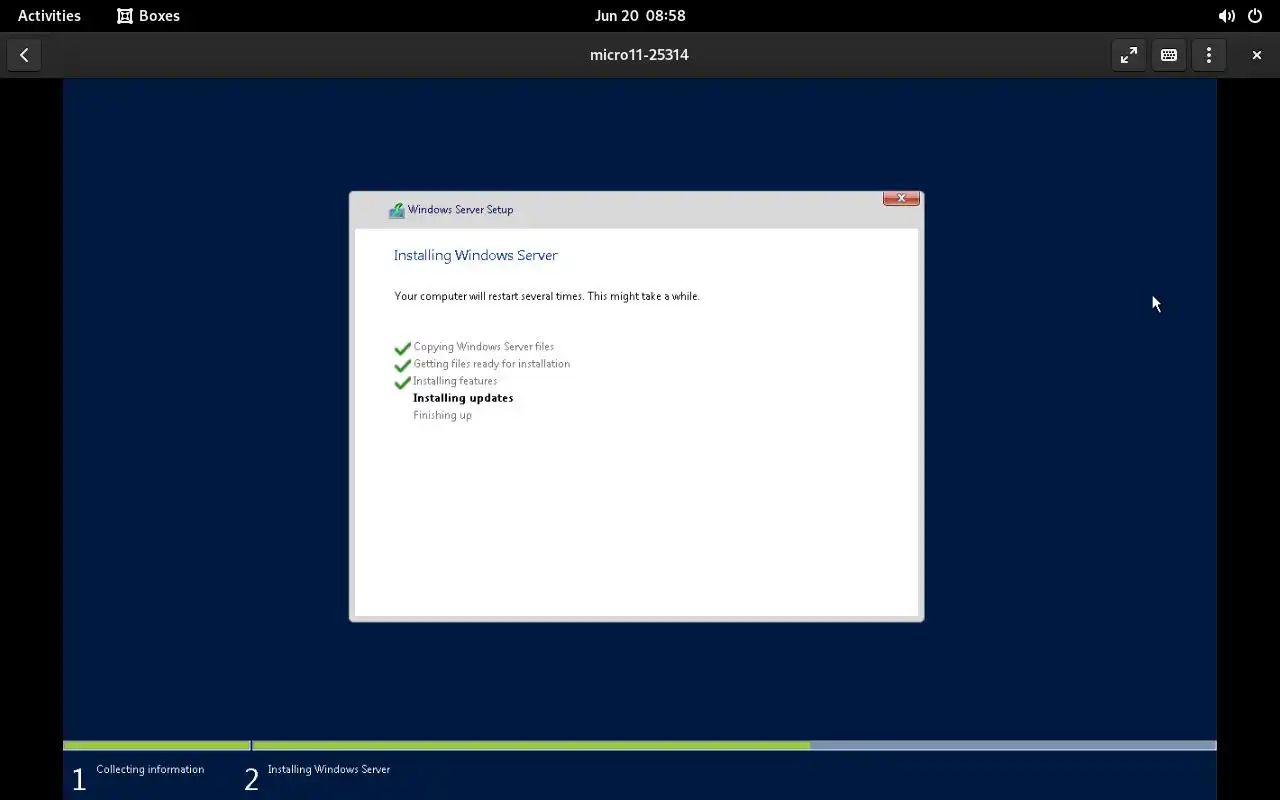Click the checkmark beside Installing features
This screenshot has width=1280, height=800.
402,382
